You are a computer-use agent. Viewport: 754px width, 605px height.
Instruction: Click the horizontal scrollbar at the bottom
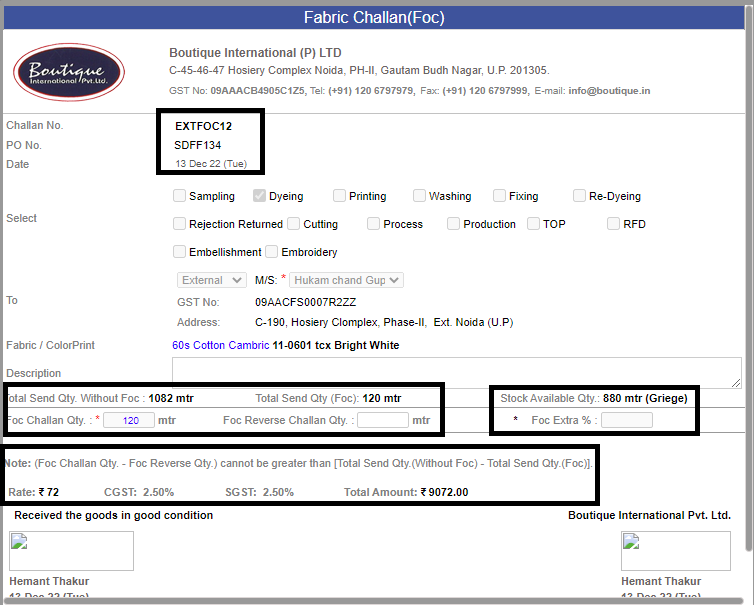[375, 601]
